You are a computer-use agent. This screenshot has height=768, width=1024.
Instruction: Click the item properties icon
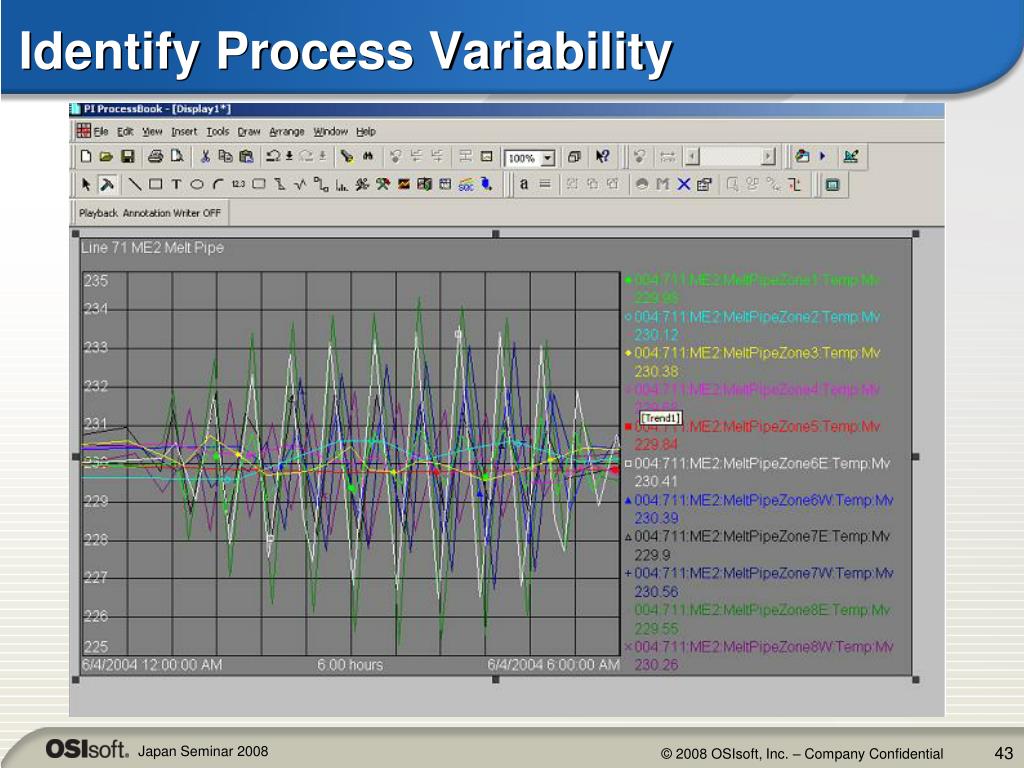704,185
